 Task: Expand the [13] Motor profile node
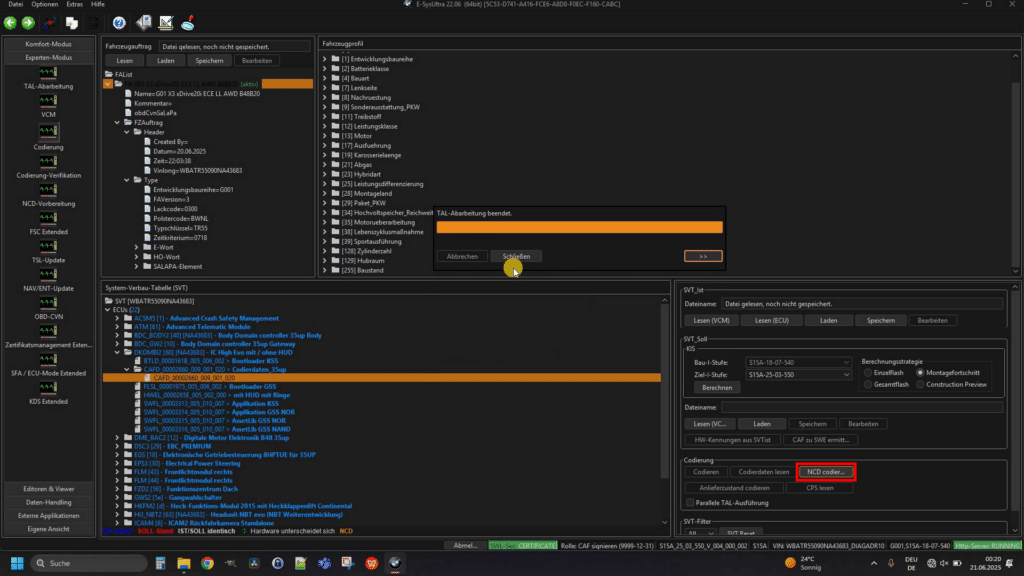coord(325,136)
